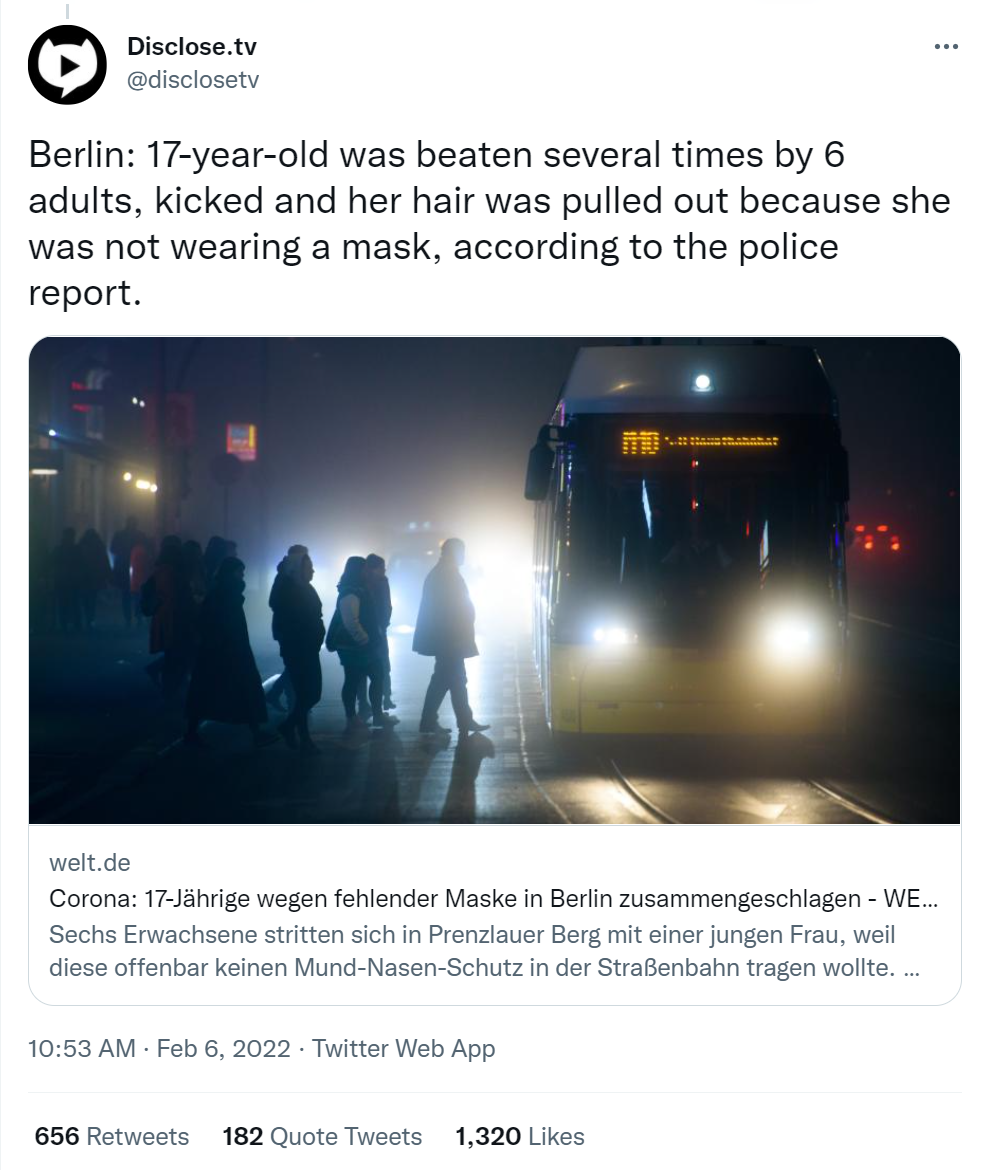View the 1,320 Likes list

pos(520,1136)
